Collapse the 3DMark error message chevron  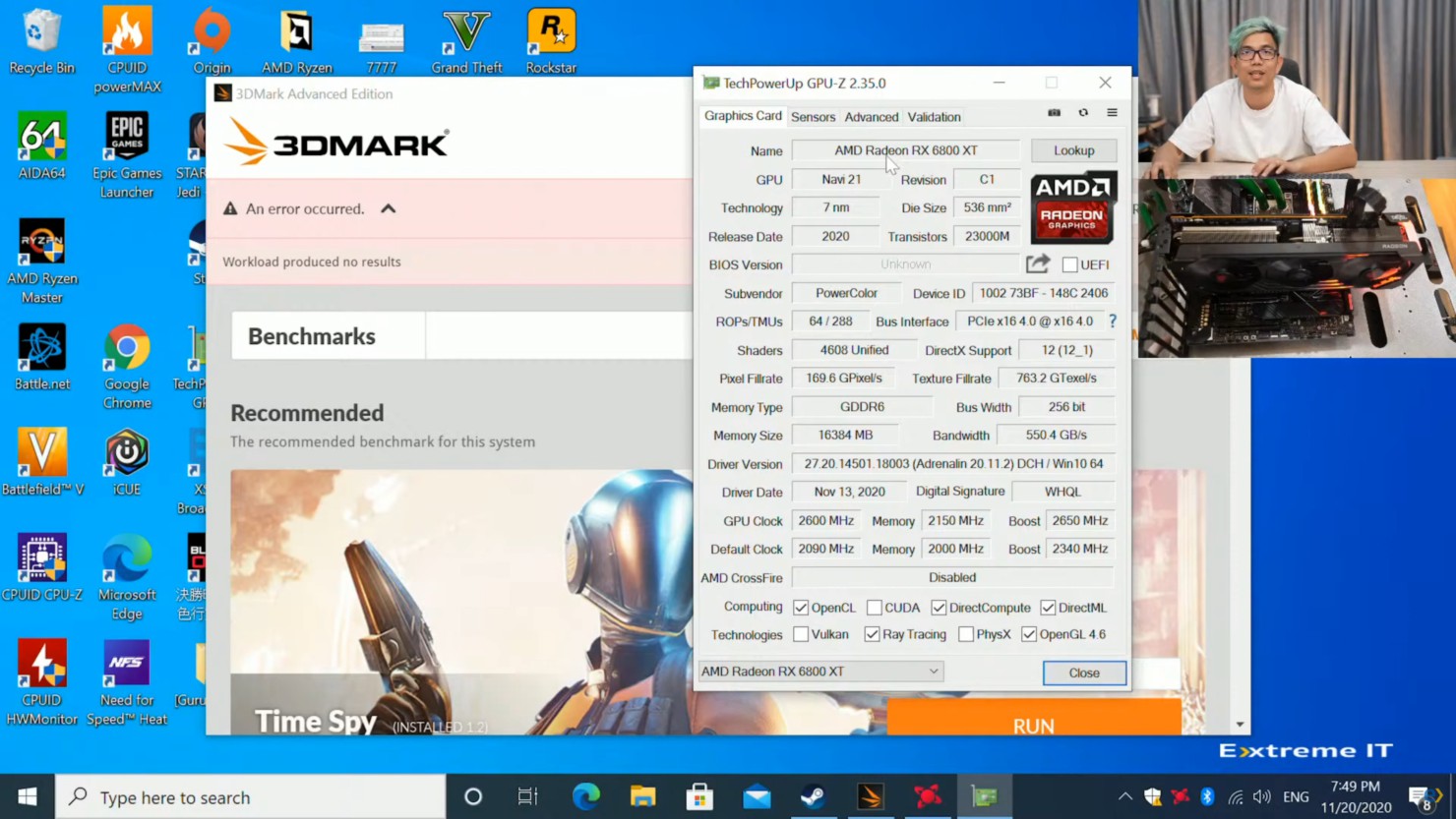click(x=389, y=208)
